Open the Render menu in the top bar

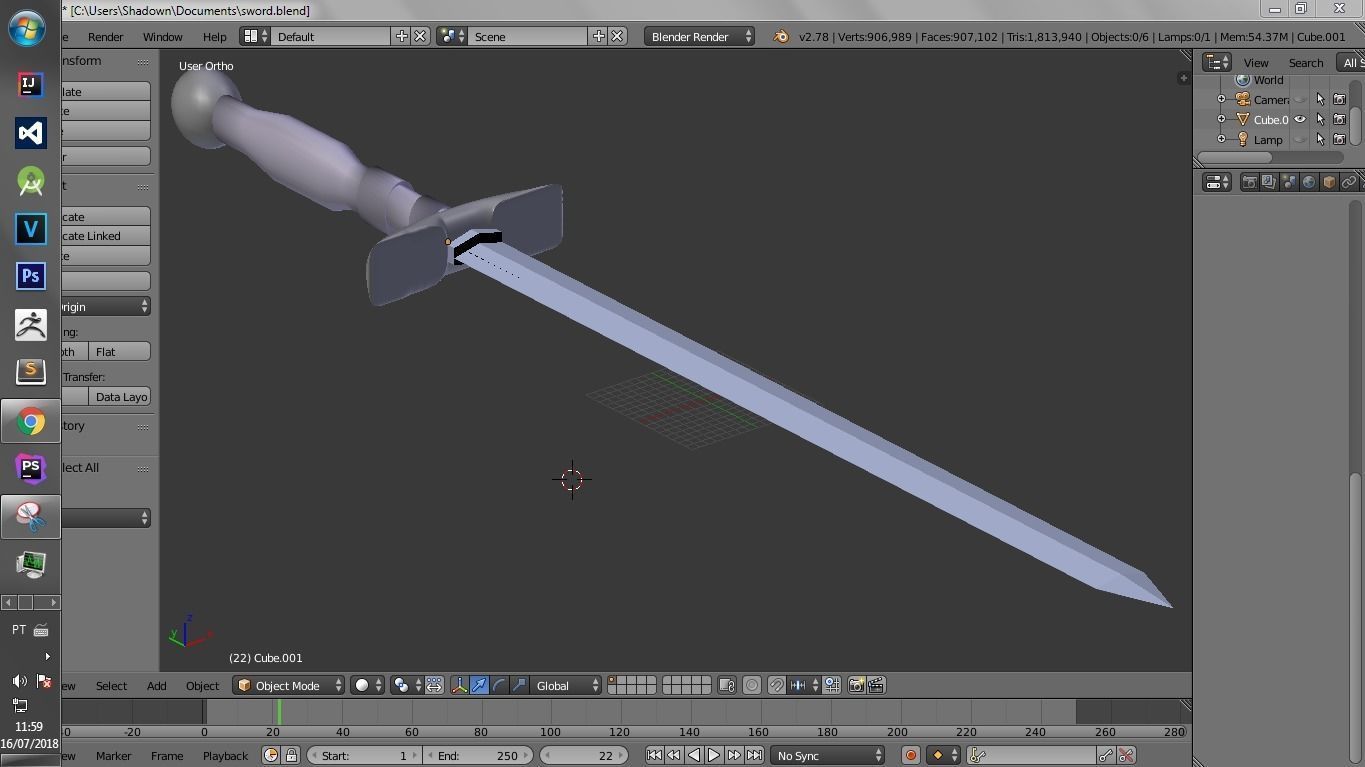click(x=105, y=36)
